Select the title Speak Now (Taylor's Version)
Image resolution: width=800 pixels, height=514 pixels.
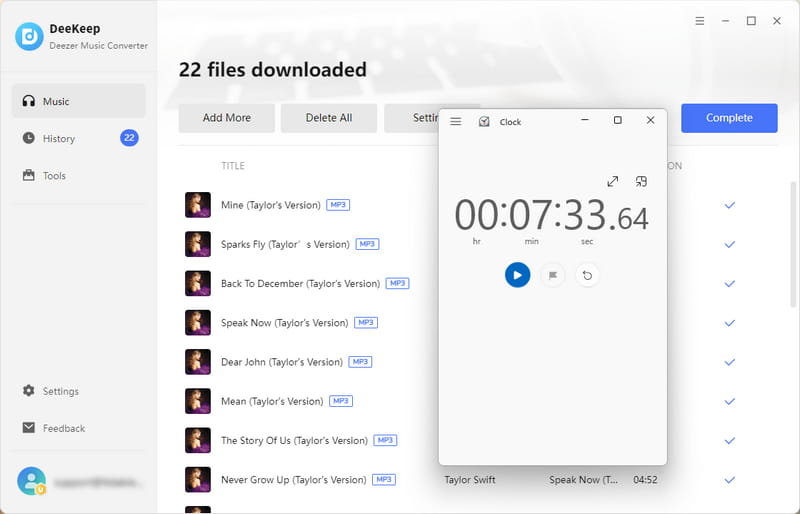click(x=285, y=323)
